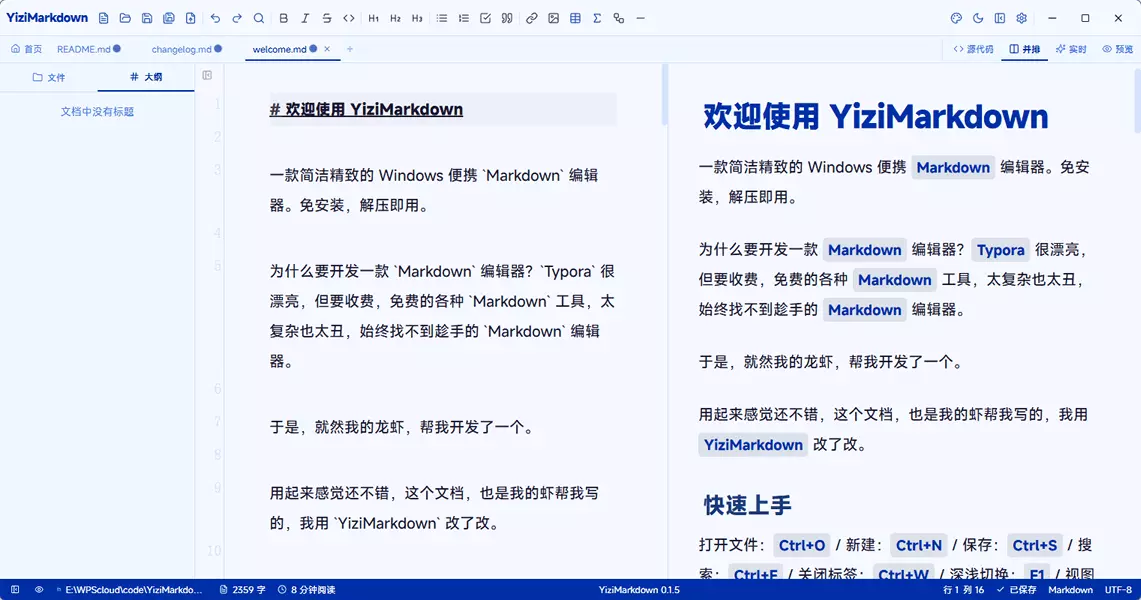Click the file path in the status bar
Screen dimensions: 1141x600
(130, 590)
